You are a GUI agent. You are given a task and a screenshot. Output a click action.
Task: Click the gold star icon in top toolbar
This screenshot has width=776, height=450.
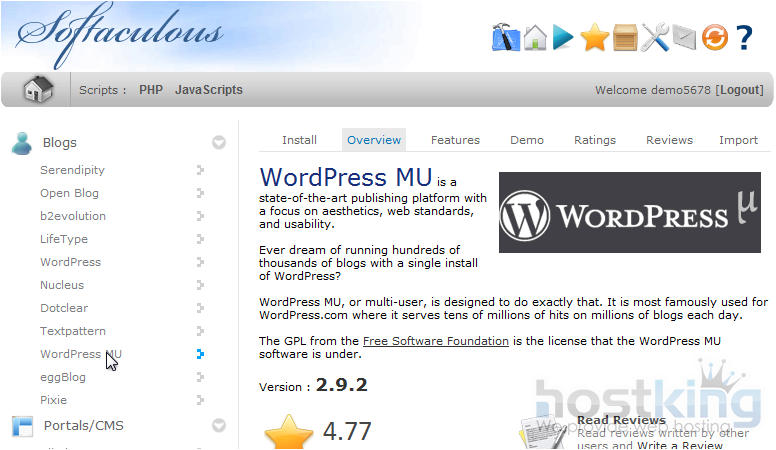click(595, 38)
